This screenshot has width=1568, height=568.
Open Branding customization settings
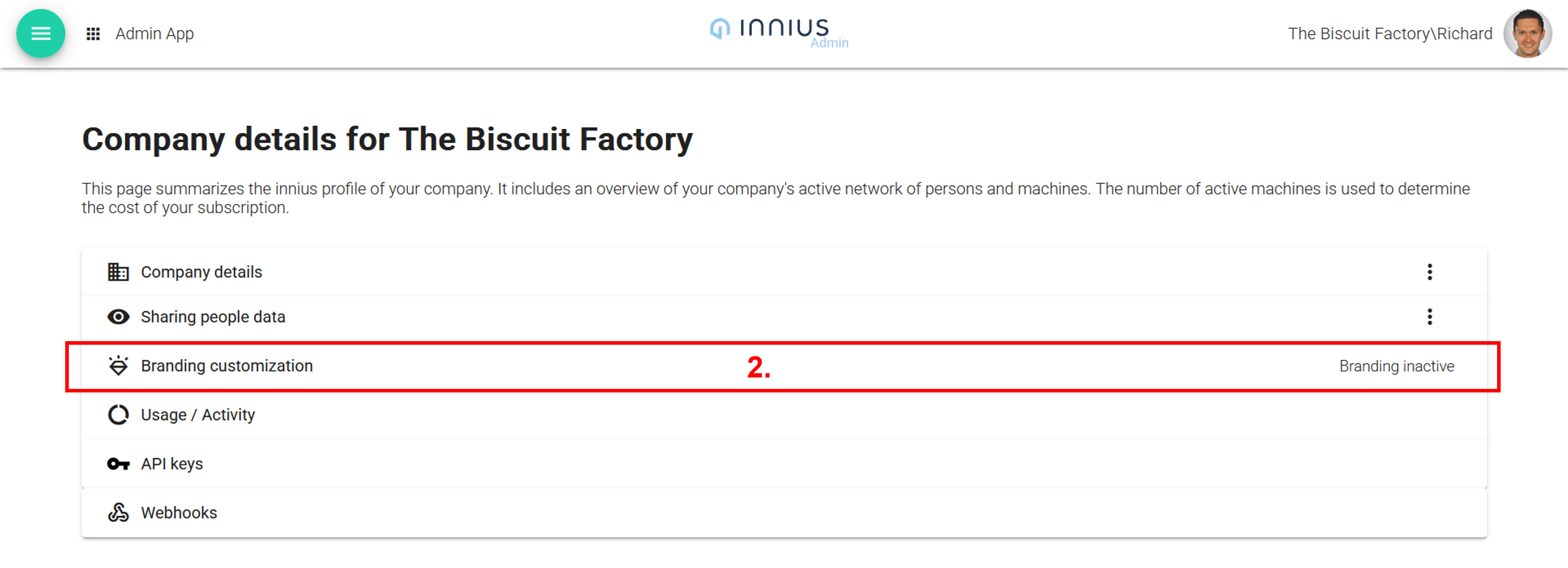(x=227, y=365)
